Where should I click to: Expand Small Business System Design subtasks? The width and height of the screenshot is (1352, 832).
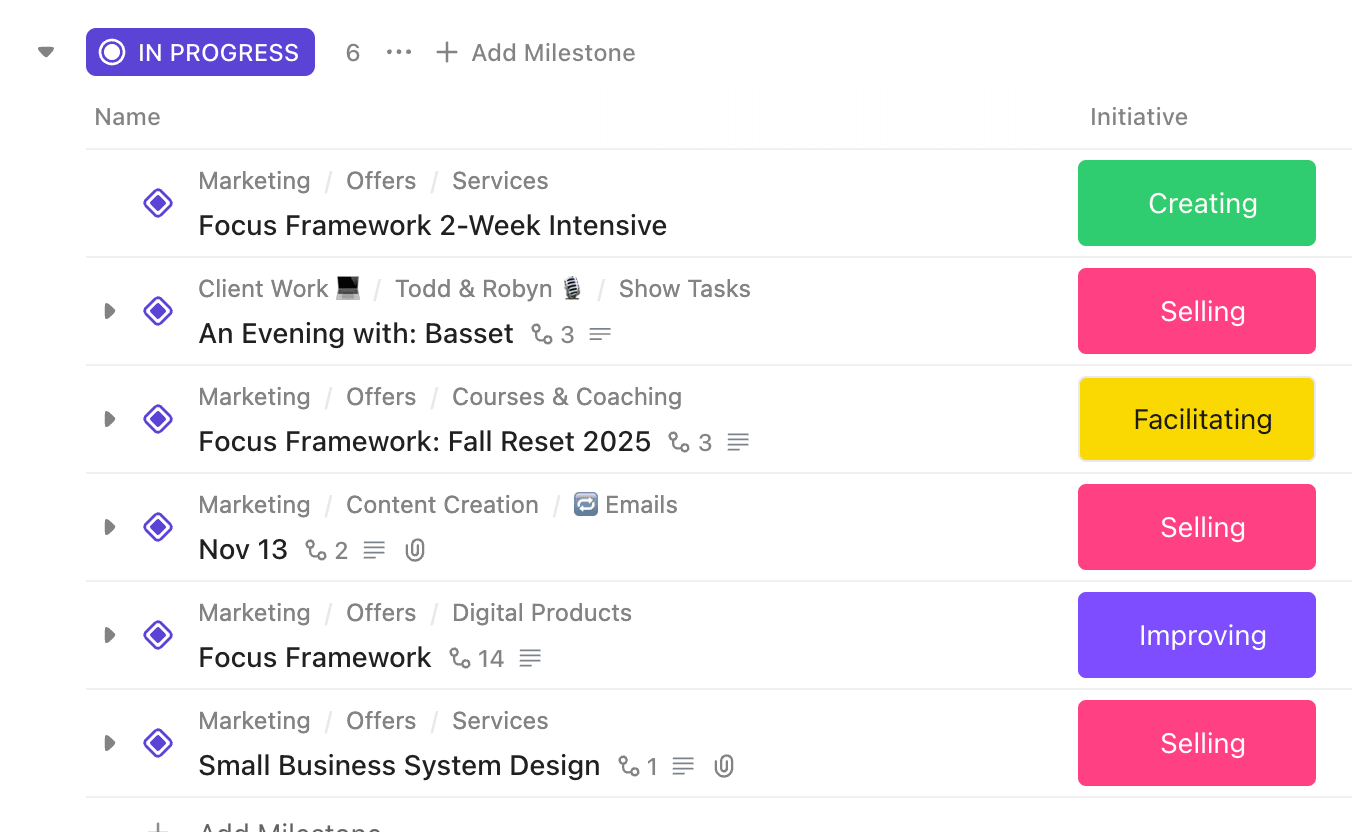110,743
